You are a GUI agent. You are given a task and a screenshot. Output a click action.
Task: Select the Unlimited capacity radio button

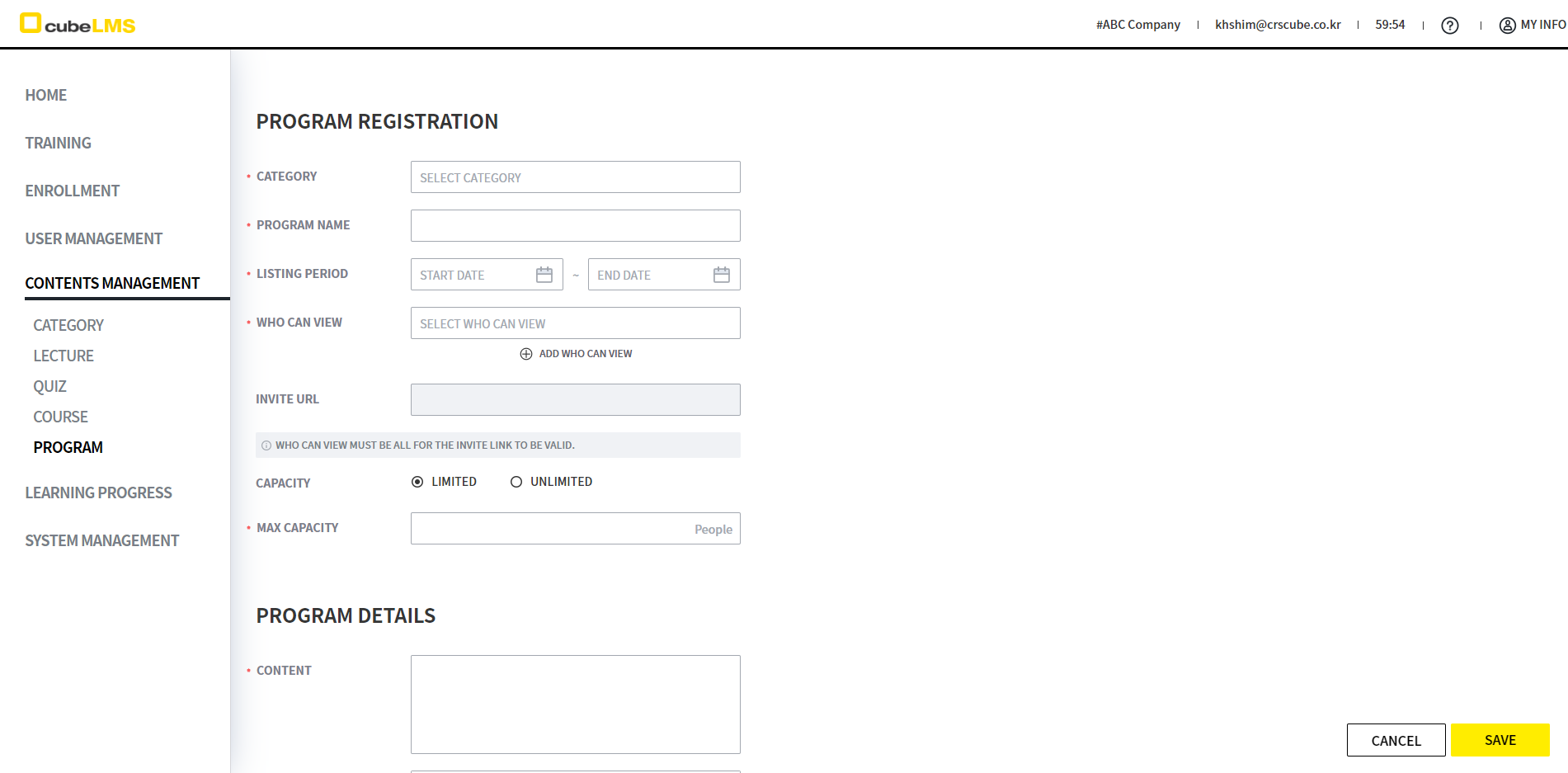point(516,482)
